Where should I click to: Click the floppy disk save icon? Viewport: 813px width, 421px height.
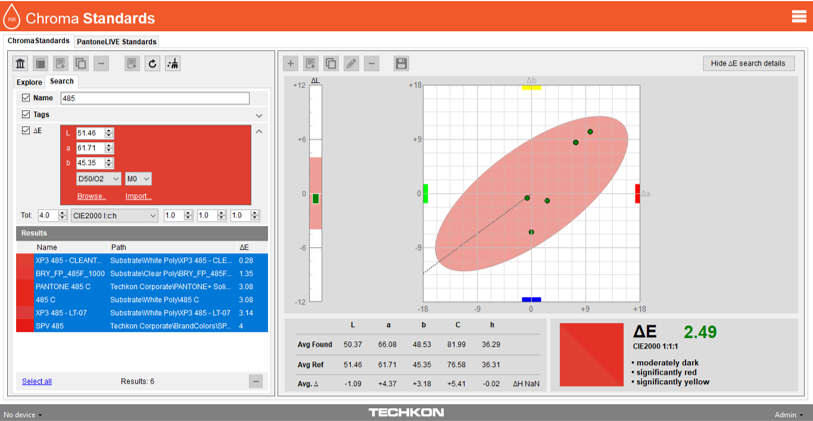pyautogui.click(x=401, y=63)
